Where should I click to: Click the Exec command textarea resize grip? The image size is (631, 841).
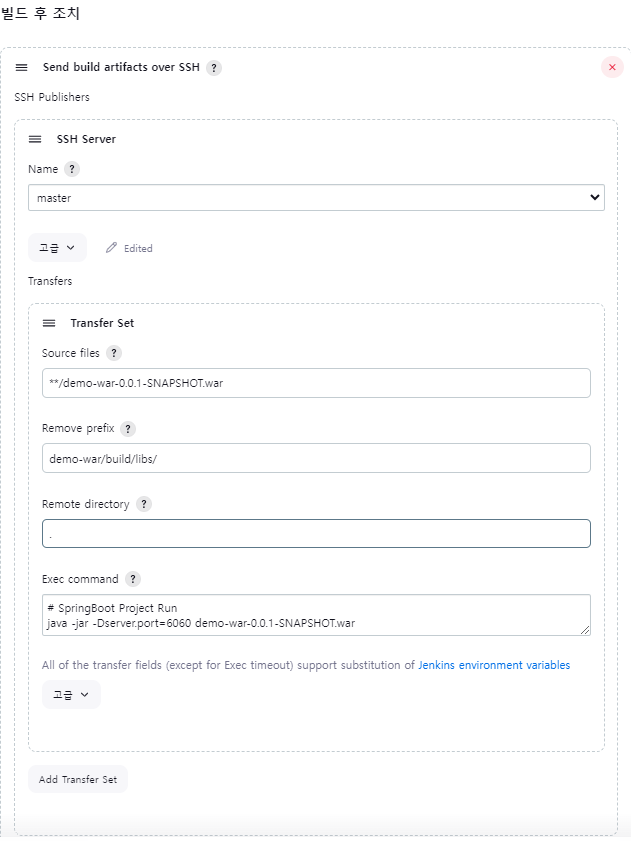[585, 630]
